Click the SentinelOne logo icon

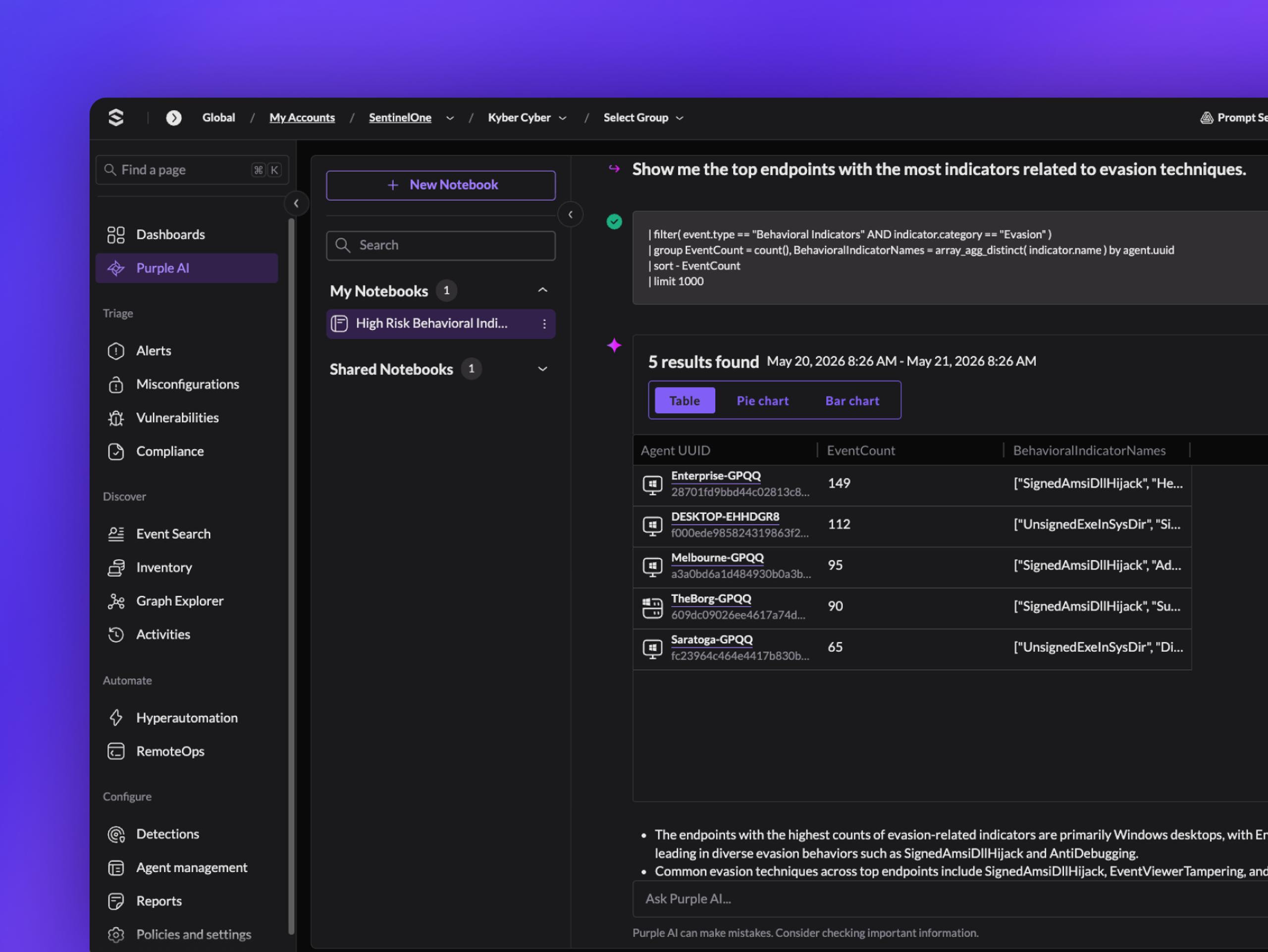(x=116, y=117)
